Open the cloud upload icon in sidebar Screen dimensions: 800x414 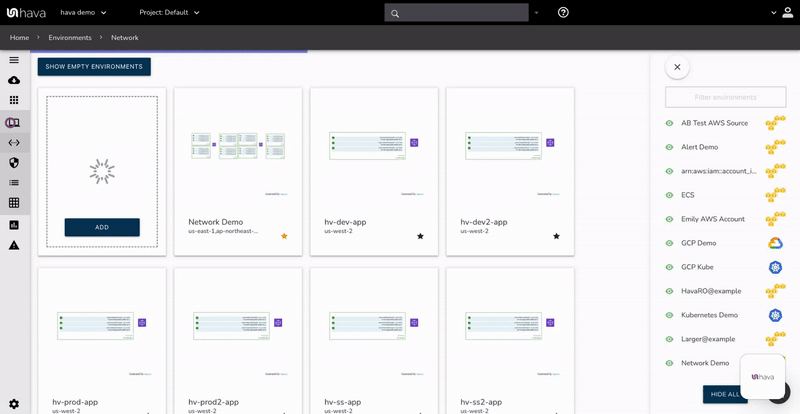14,80
